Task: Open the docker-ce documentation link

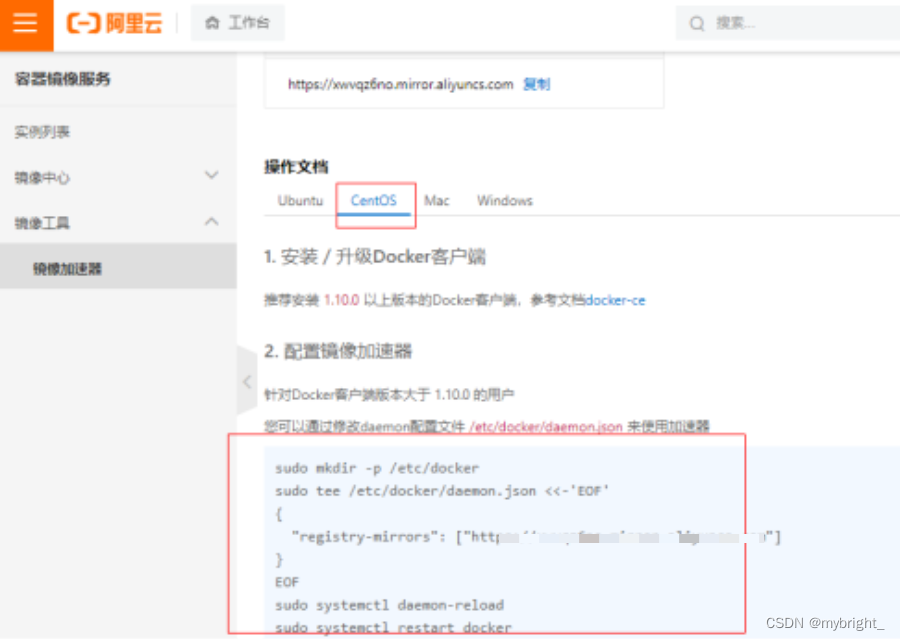Action: (x=615, y=300)
